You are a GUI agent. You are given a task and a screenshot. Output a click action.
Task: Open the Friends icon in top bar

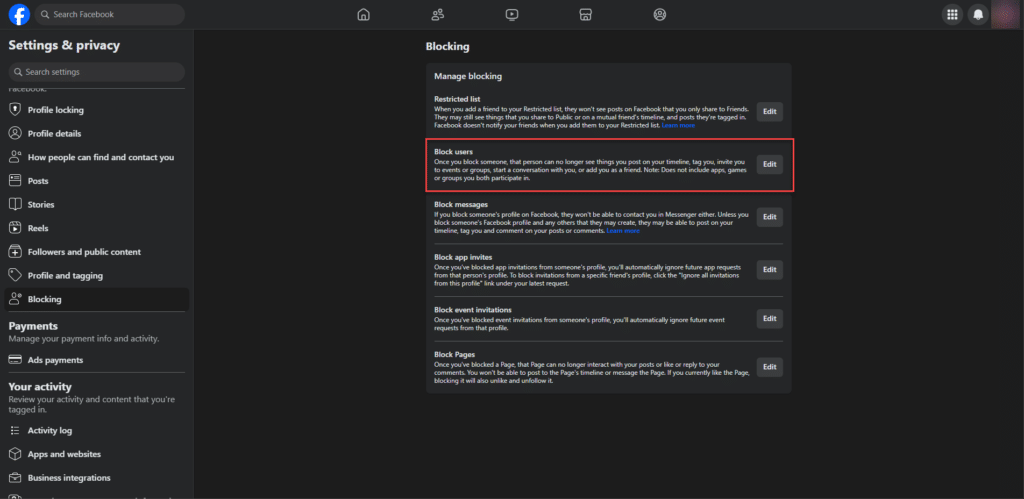click(x=438, y=14)
